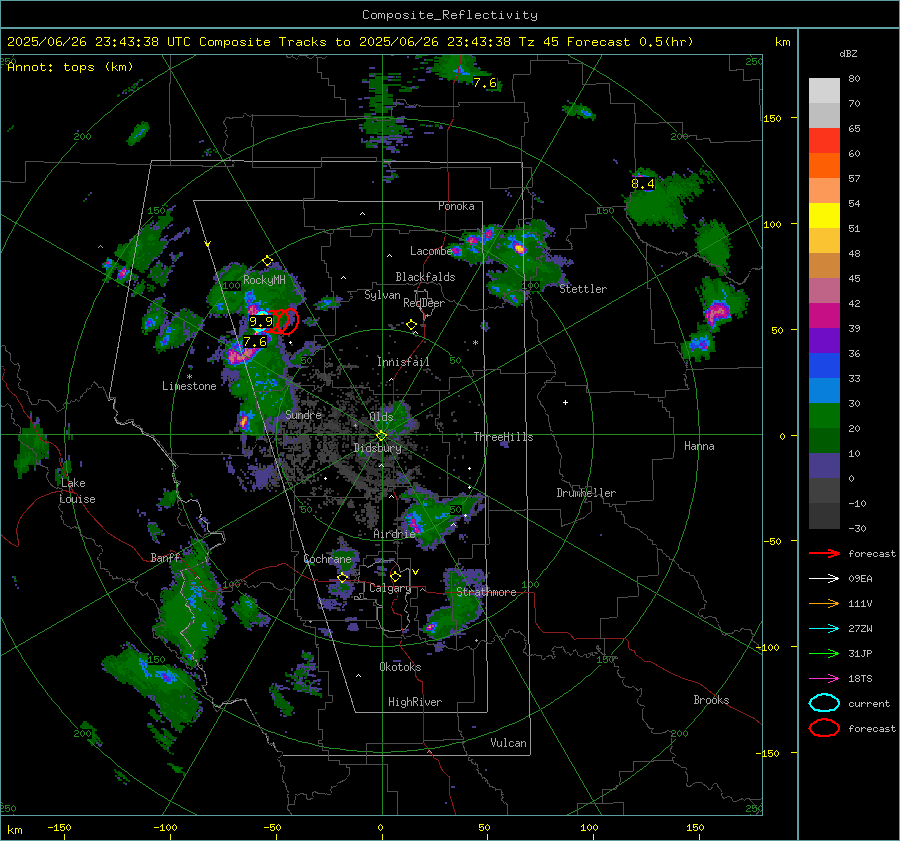Click the Stettler map label
This screenshot has height=841, width=900.
(583, 289)
